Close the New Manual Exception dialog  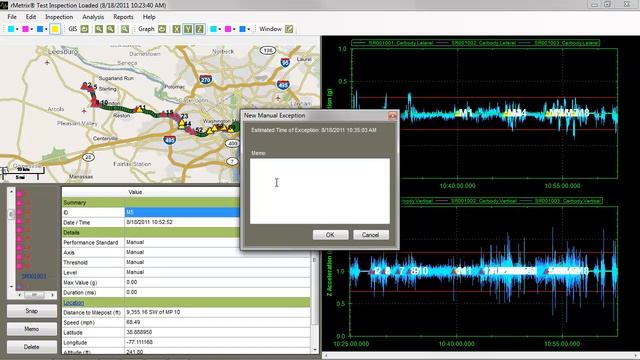click(392, 116)
